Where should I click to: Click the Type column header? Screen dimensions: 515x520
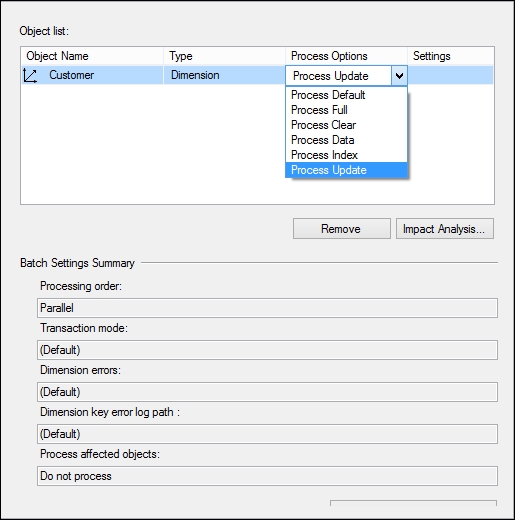click(x=224, y=56)
